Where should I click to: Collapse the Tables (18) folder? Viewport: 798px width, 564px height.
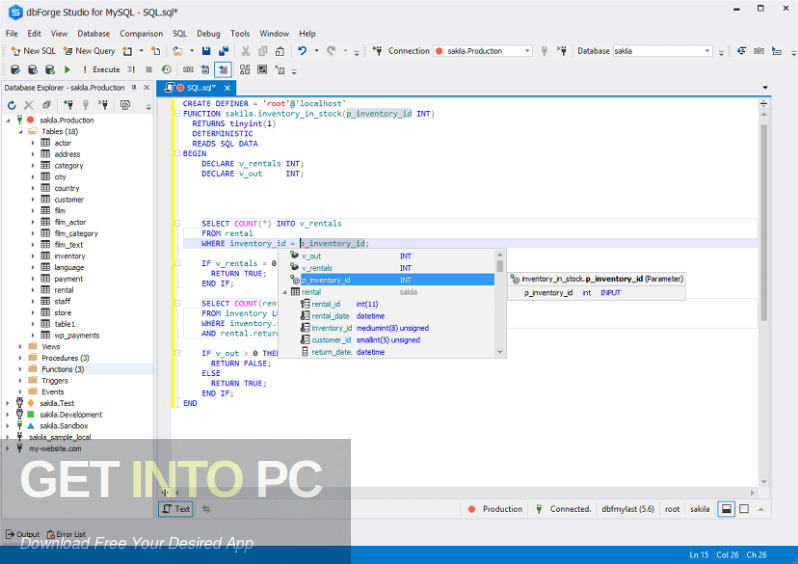(x=20, y=131)
